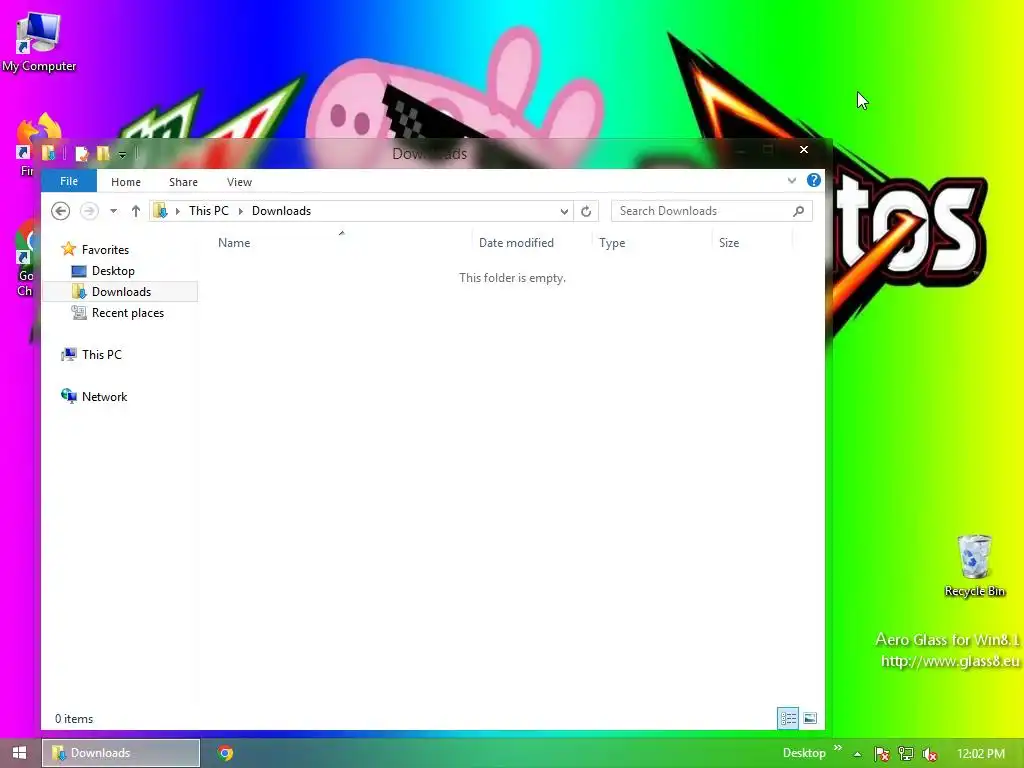
Task: Select This PC in the navigation pane
Action: (101, 355)
